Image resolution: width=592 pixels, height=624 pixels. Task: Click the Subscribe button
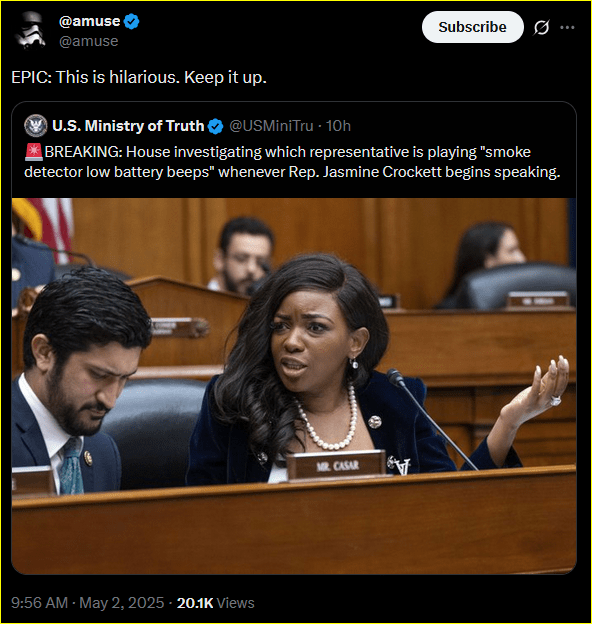pos(473,27)
